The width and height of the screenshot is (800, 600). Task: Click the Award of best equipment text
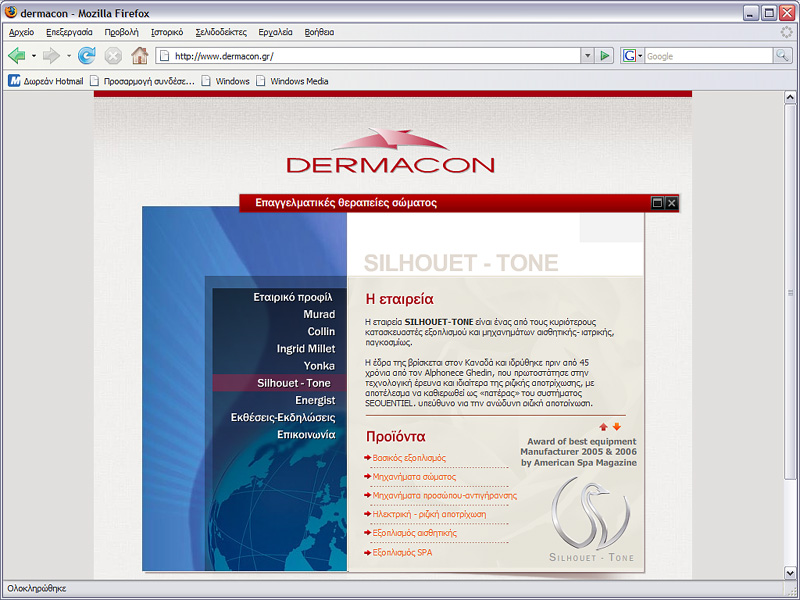click(579, 452)
